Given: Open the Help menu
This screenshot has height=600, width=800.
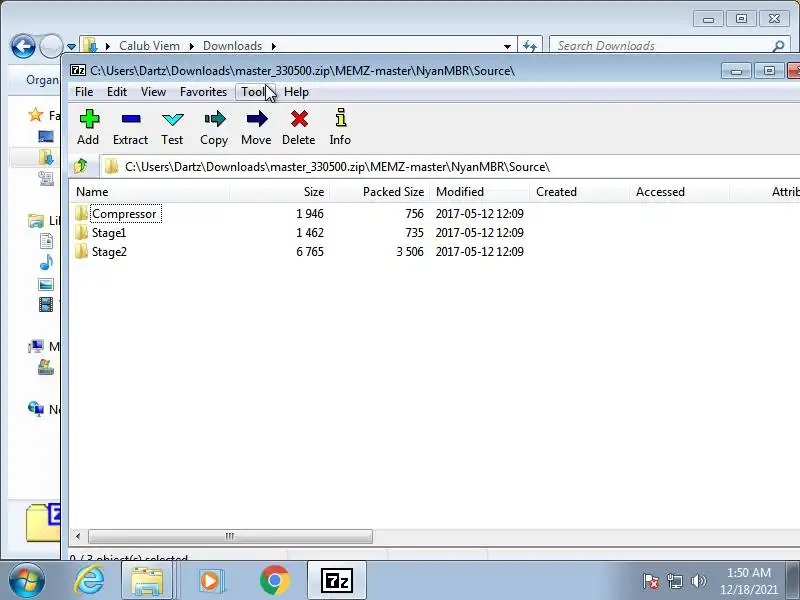Looking at the screenshot, I should pos(296,92).
